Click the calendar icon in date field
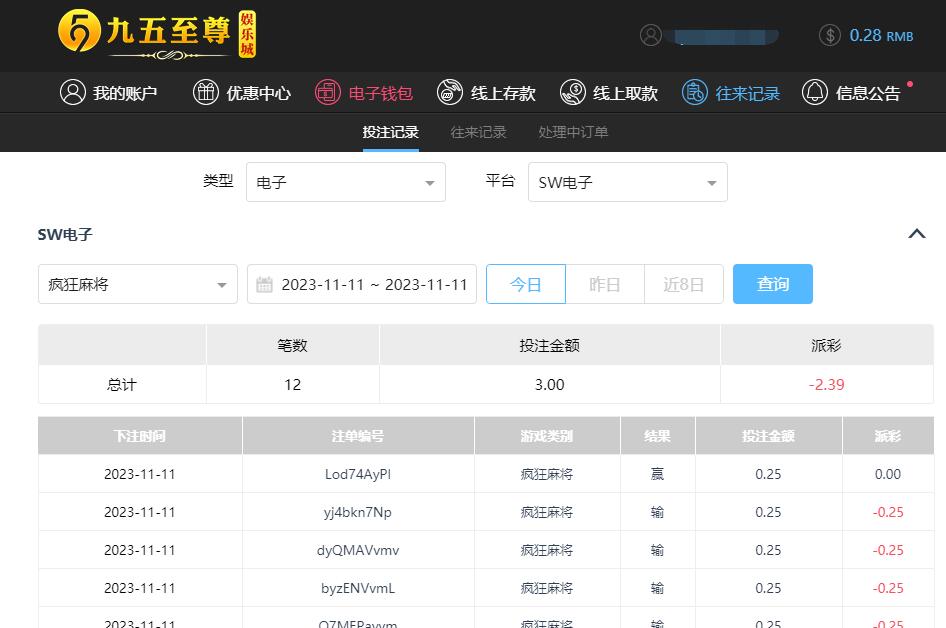The image size is (946, 628). pos(264,284)
